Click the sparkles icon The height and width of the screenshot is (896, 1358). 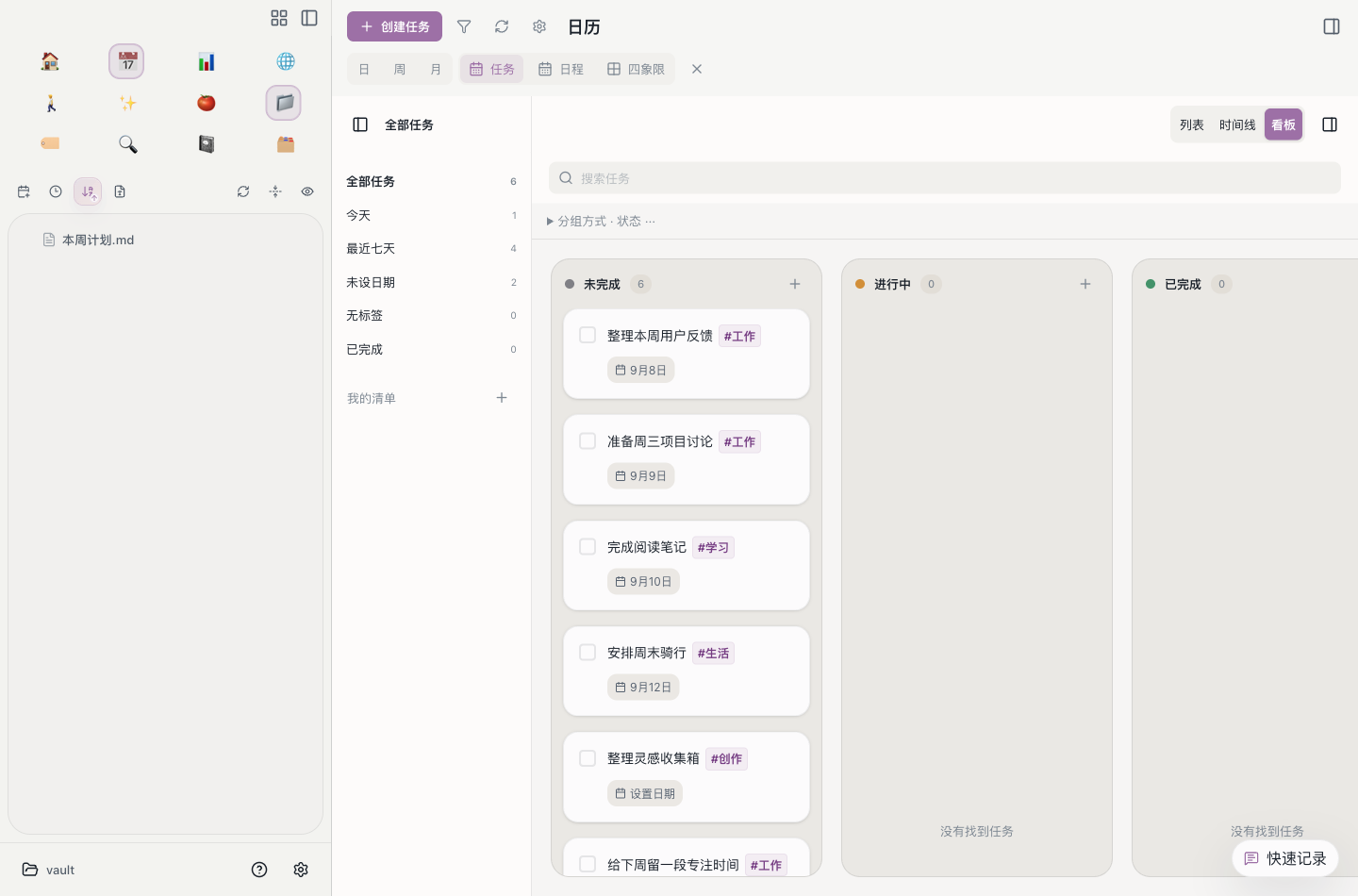(127, 103)
